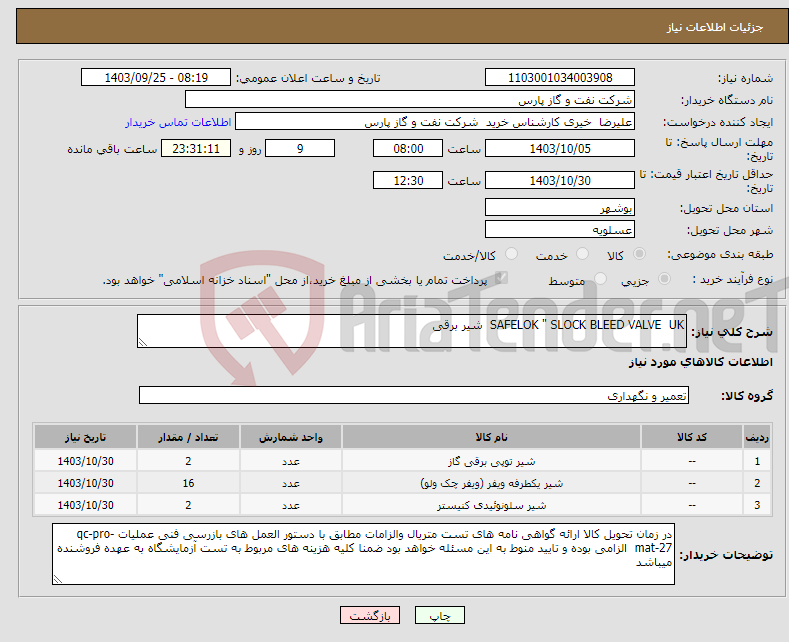This screenshot has height=642, width=789.
Task: Click the page title جزئیات اطلاعات نیاز
Action: (715, 27)
